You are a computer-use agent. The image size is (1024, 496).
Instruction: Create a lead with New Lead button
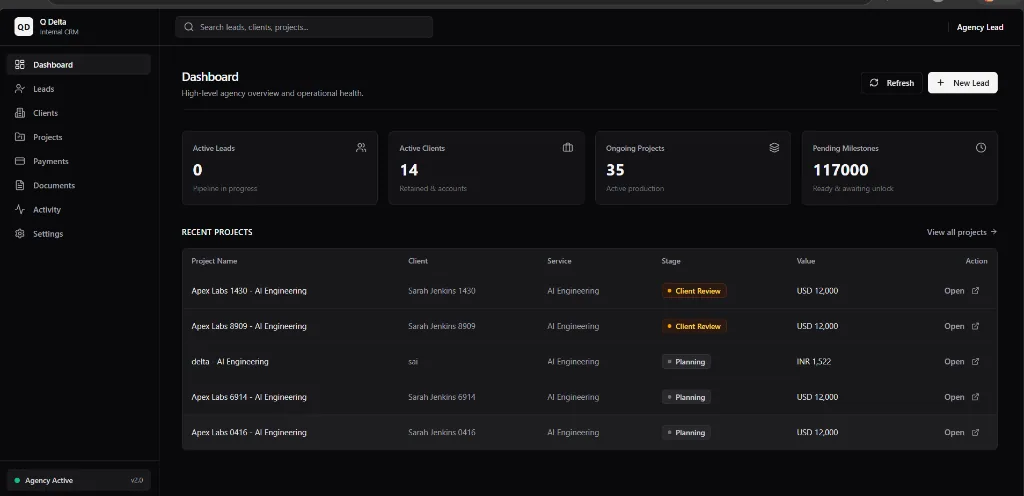tap(963, 83)
